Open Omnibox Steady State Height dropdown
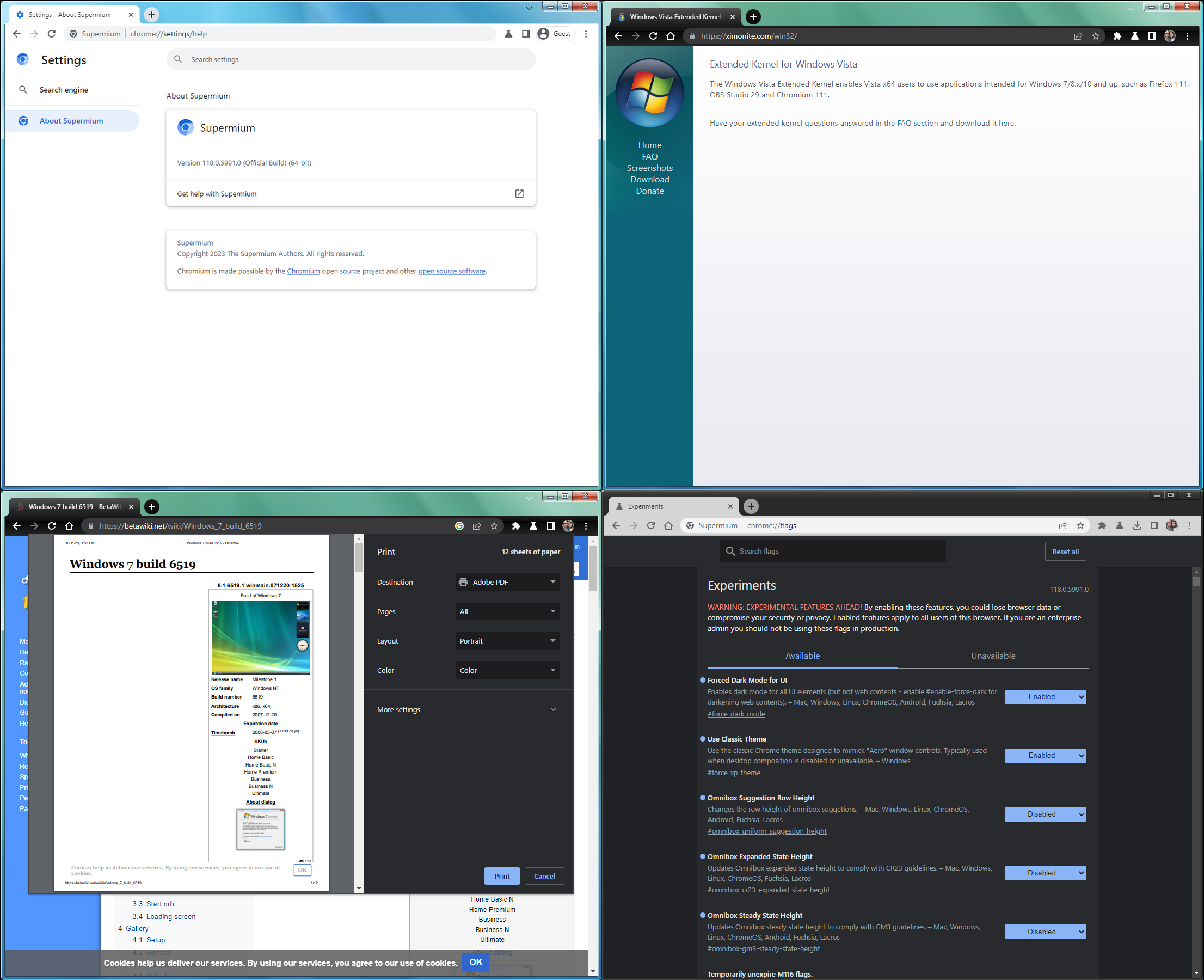 1045,932
